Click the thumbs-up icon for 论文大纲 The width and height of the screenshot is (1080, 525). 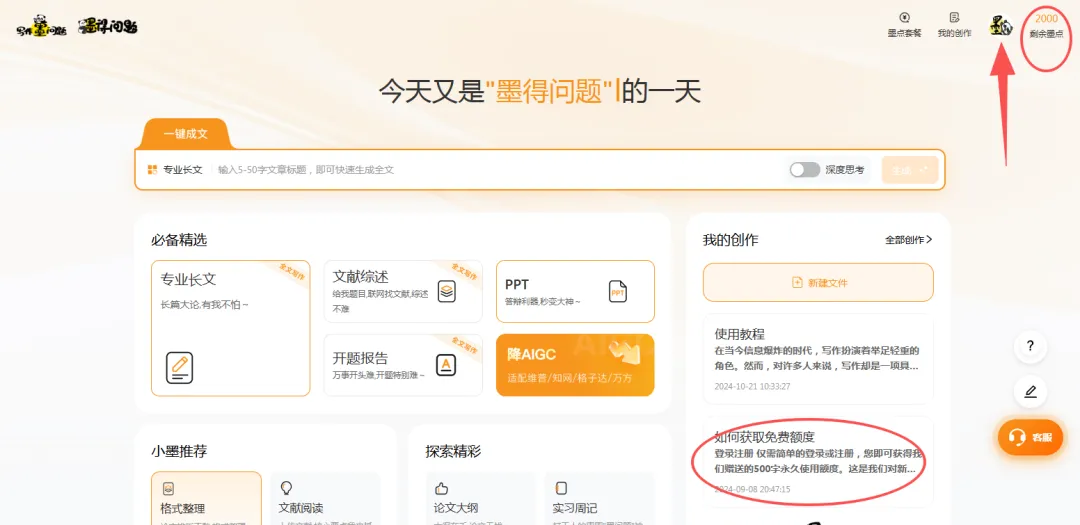click(442, 488)
